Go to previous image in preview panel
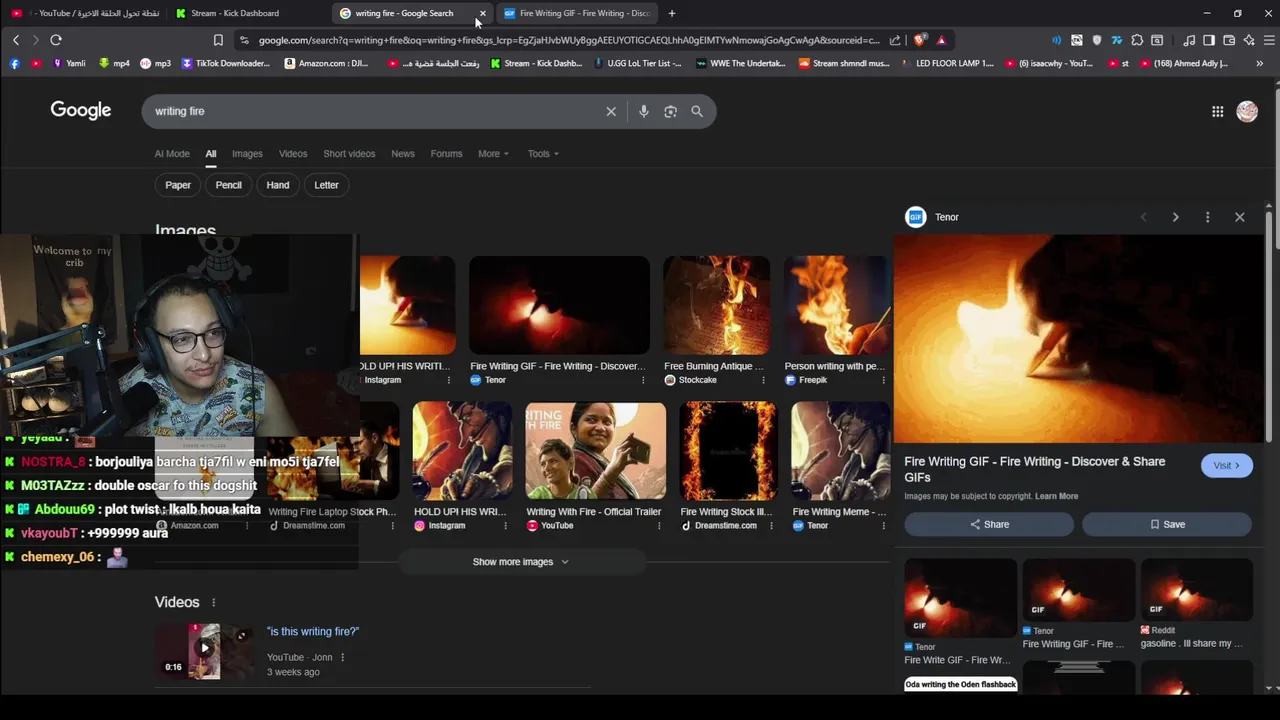 click(x=1143, y=217)
